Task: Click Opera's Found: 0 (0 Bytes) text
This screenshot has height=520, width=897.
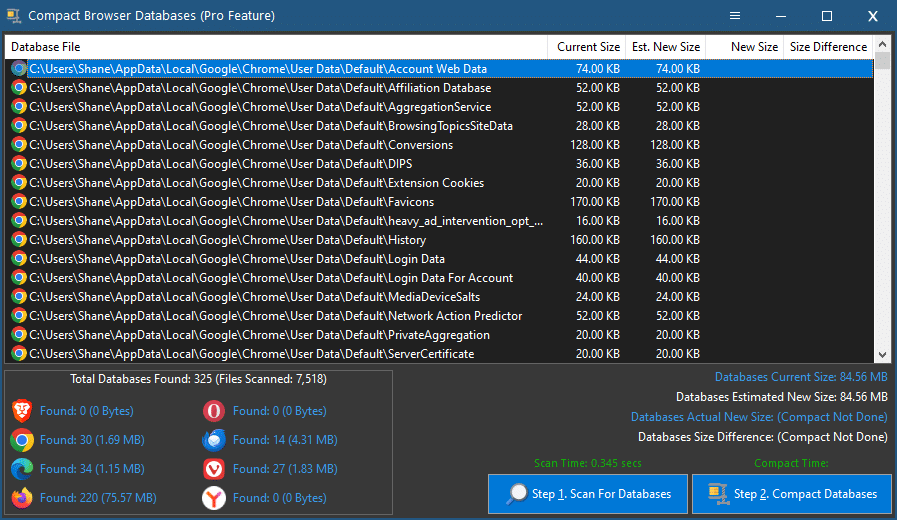Action: coord(280,411)
